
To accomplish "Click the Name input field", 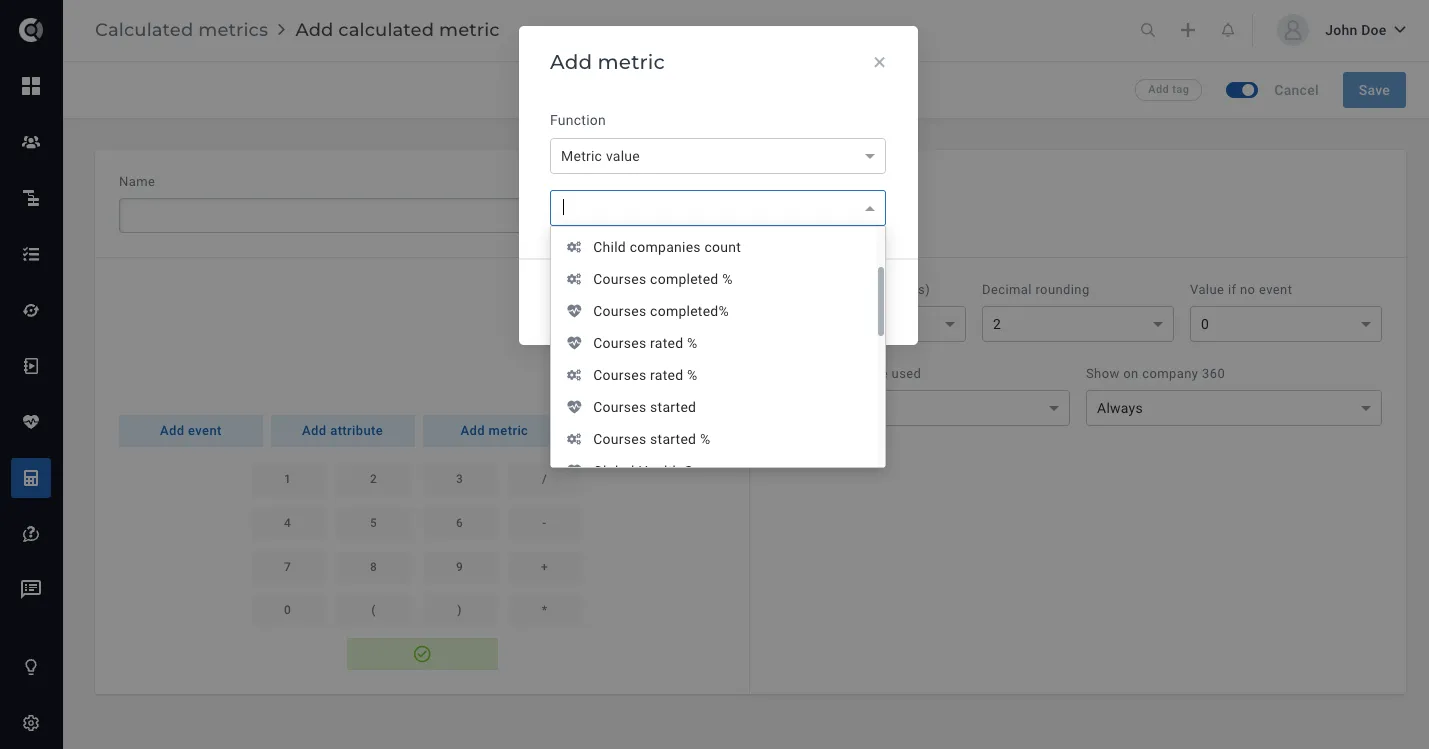I will [x=319, y=216].
